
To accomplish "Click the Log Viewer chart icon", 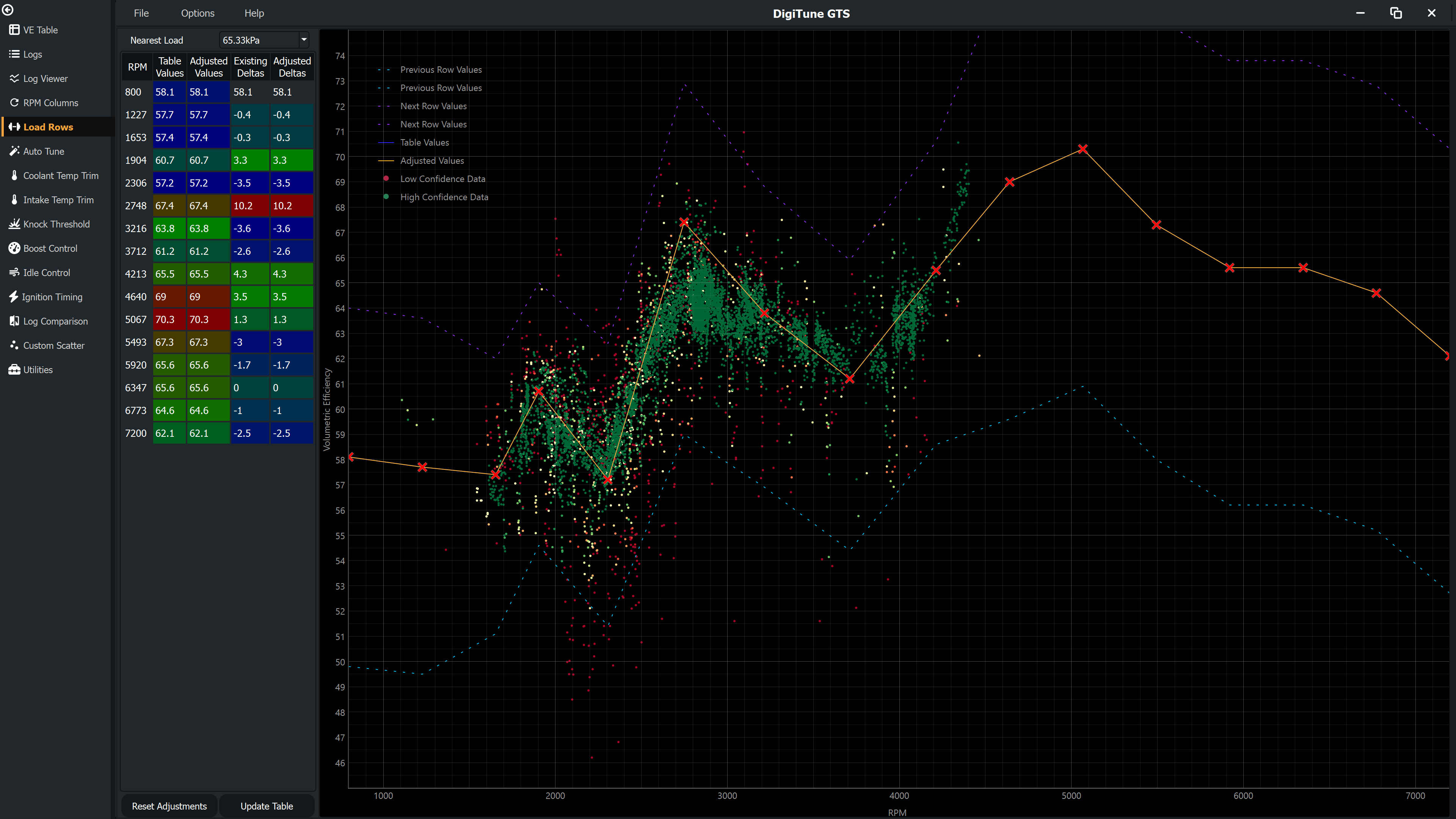I will (x=14, y=78).
